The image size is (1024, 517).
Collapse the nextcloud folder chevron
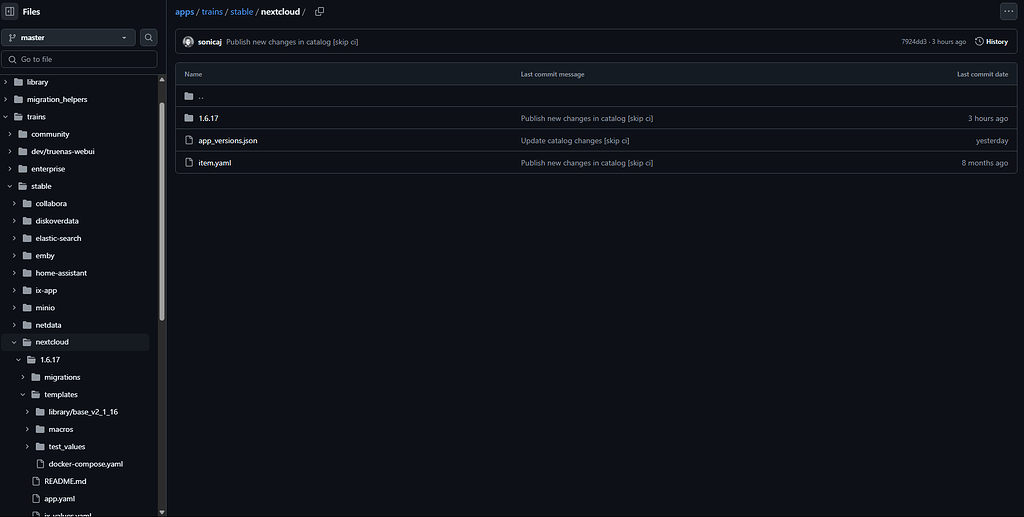pyautogui.click(x=14, y=342)
